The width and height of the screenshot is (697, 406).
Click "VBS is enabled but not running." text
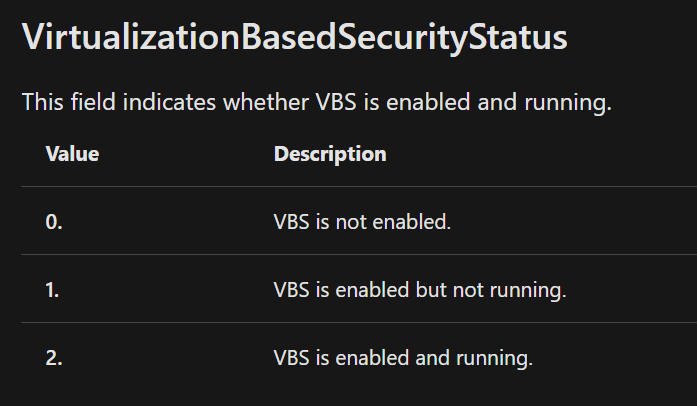[x=420, y=290]
